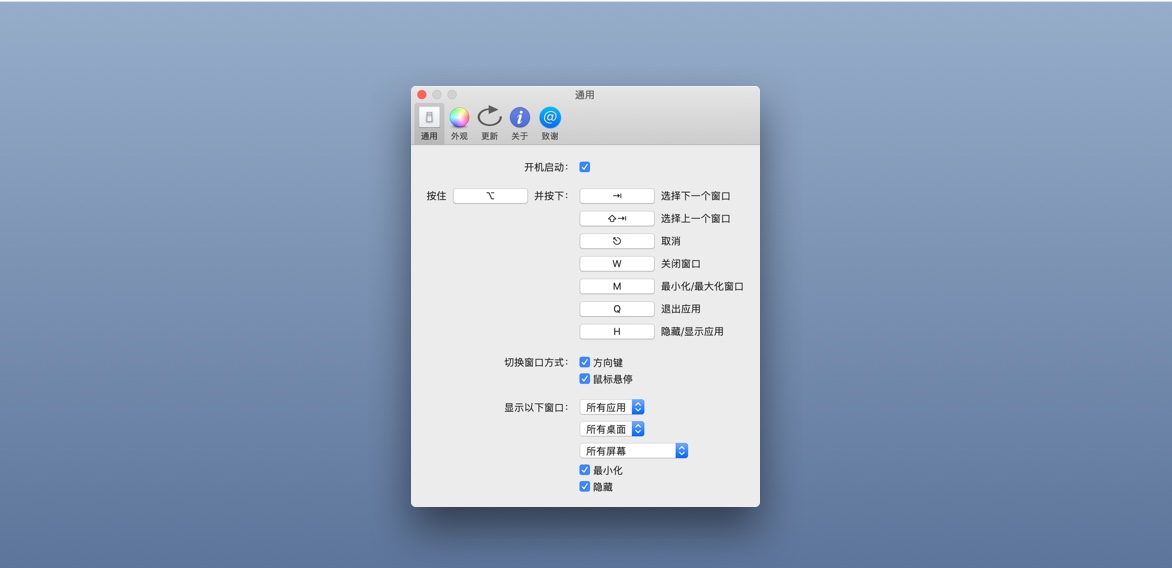The height and width of the screenshot is (568, 1172).
Task: Close the 通用 preferences window
Action: (422, 95)
